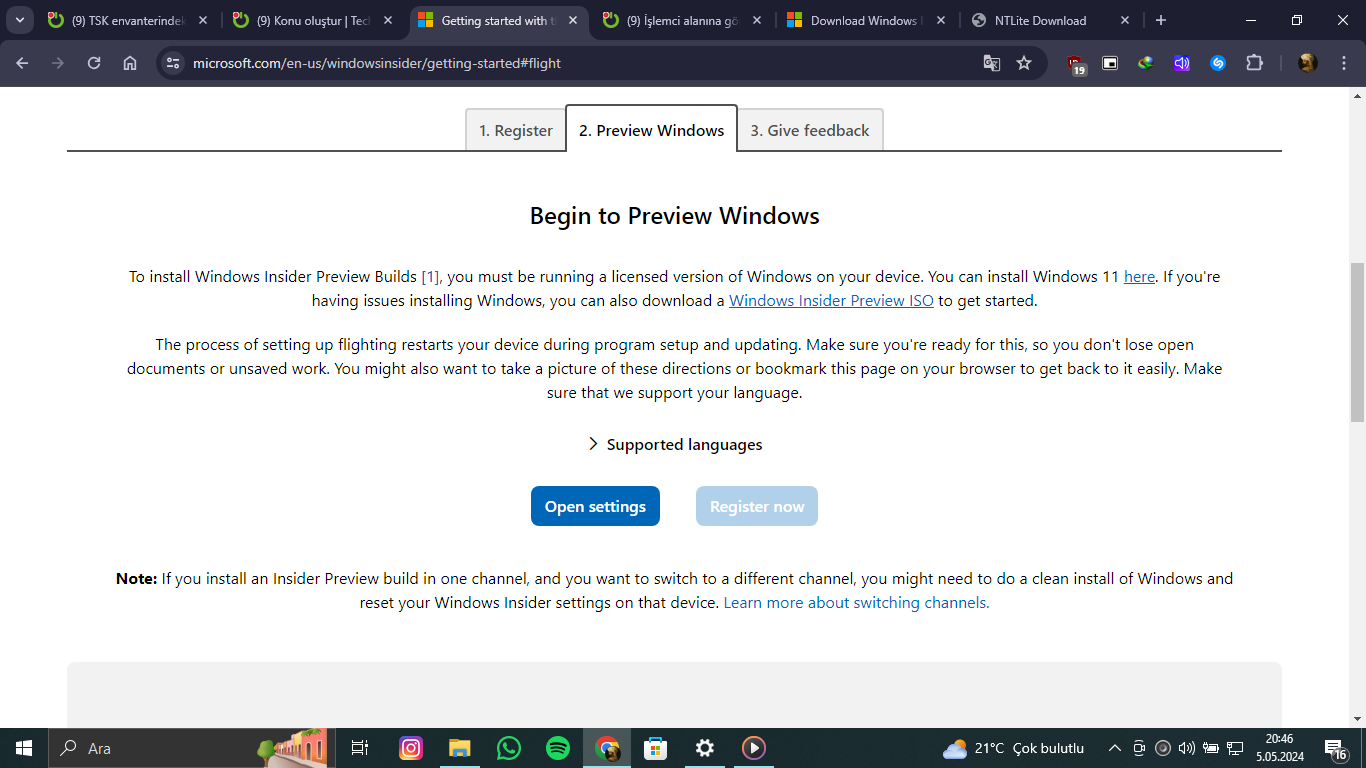Show hidden system tray icons
Viewport: 1366px width, 768px height.
1115,748
